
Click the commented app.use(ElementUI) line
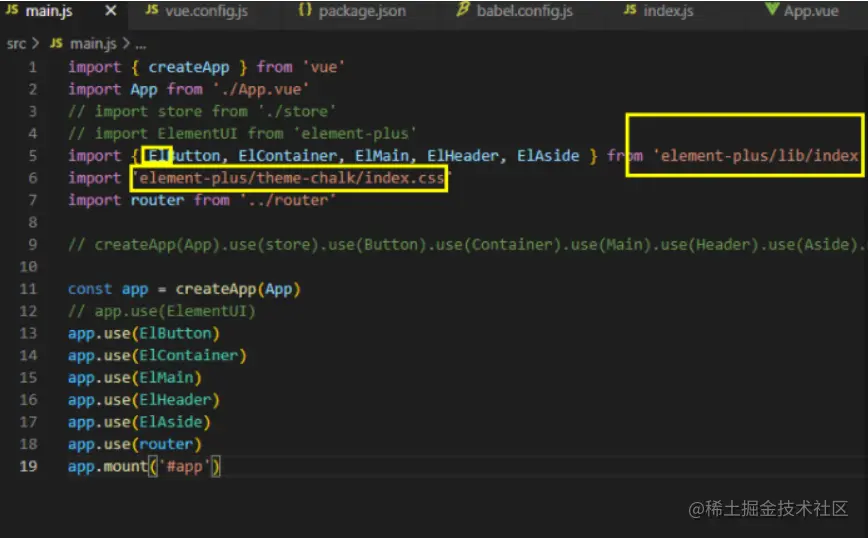(x=162, y=311)
